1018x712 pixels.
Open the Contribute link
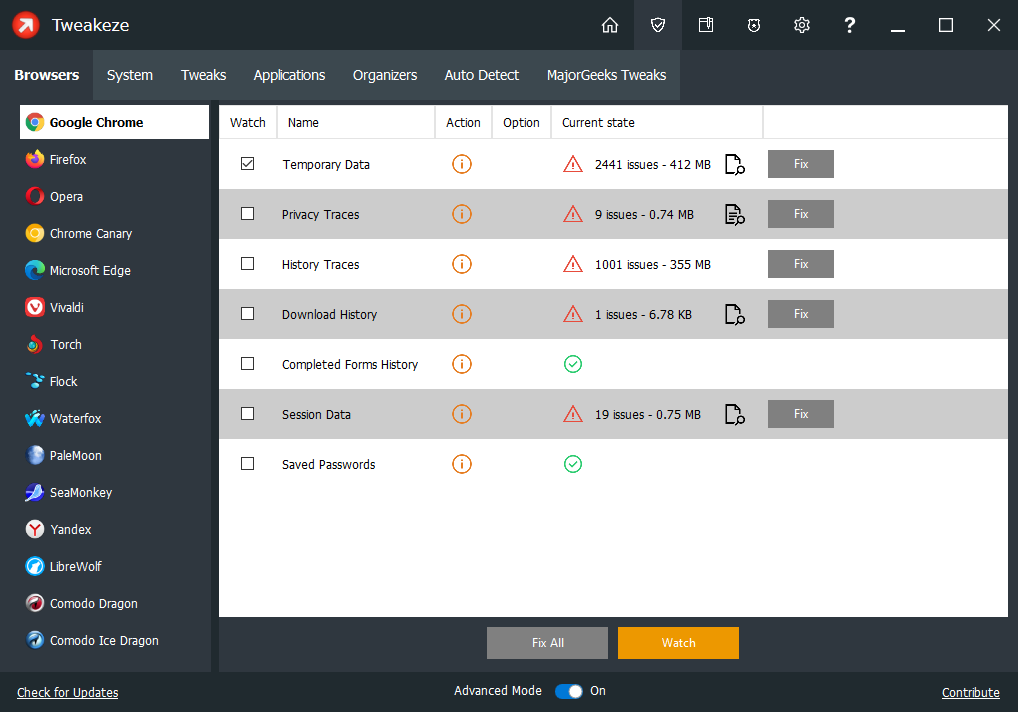point(971,693)
